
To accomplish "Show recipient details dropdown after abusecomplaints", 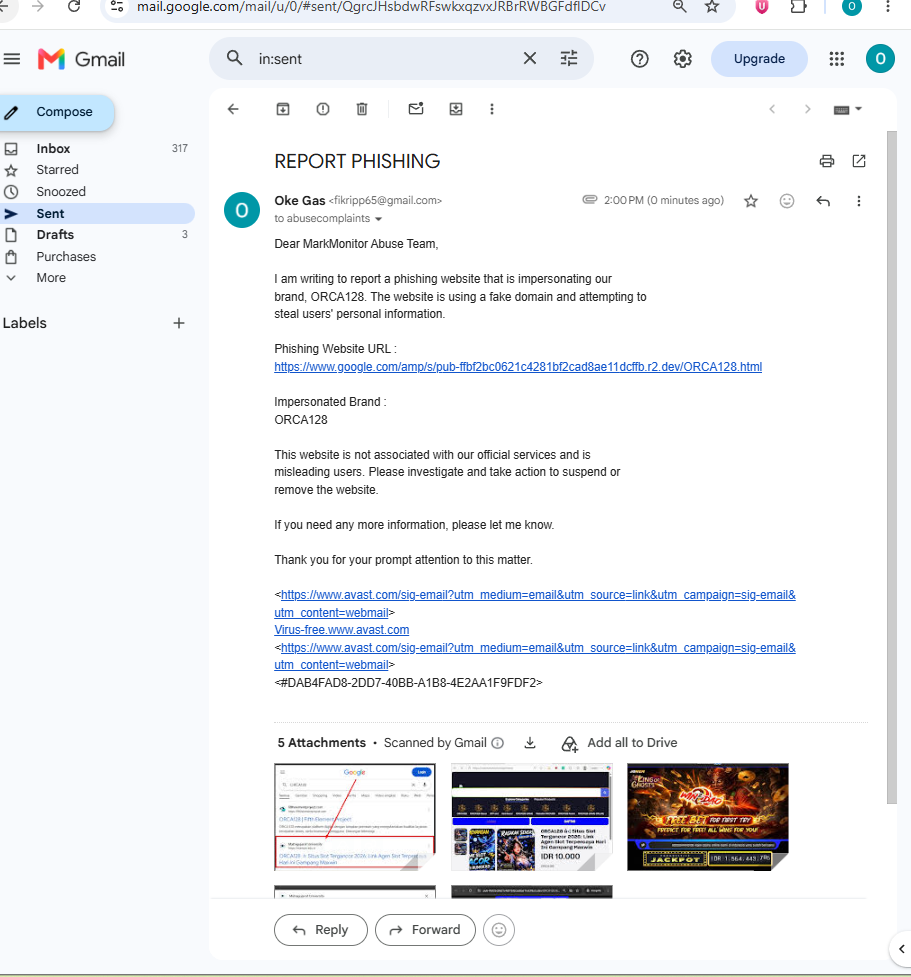I will pyautogui.click(x=378, y=219).
